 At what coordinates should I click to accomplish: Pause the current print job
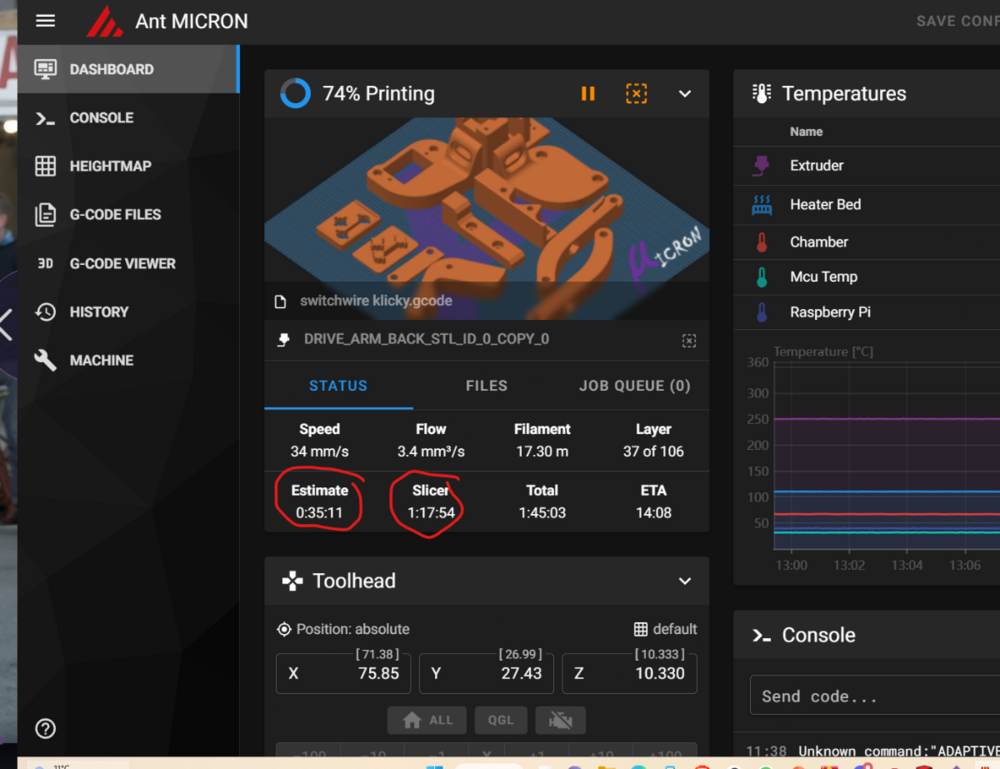point(588,94)
